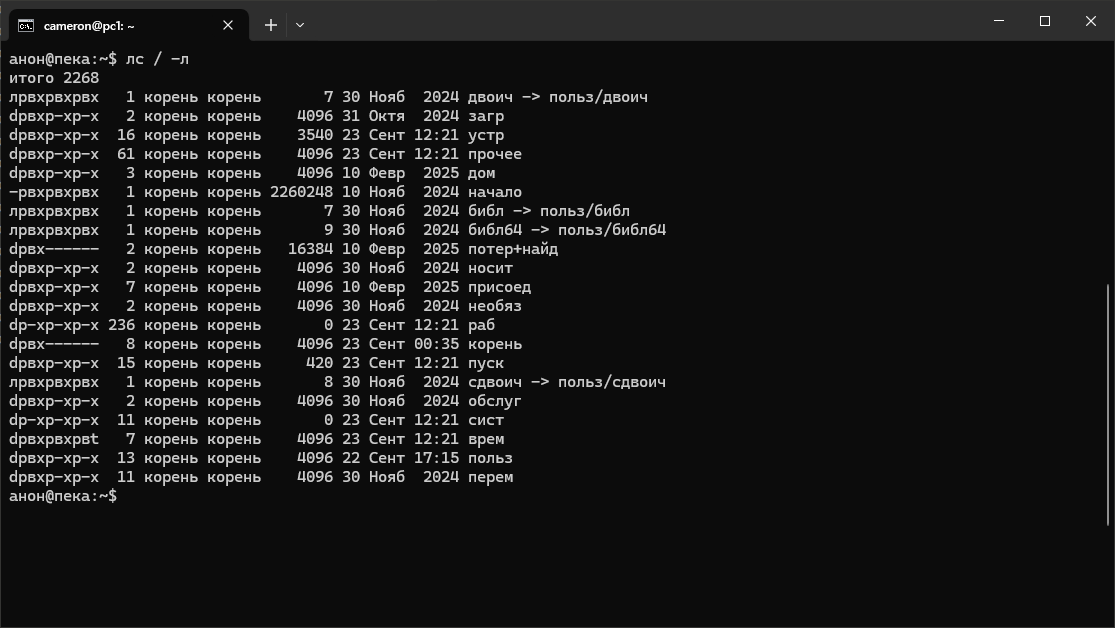Close the terminal window

1091,21
